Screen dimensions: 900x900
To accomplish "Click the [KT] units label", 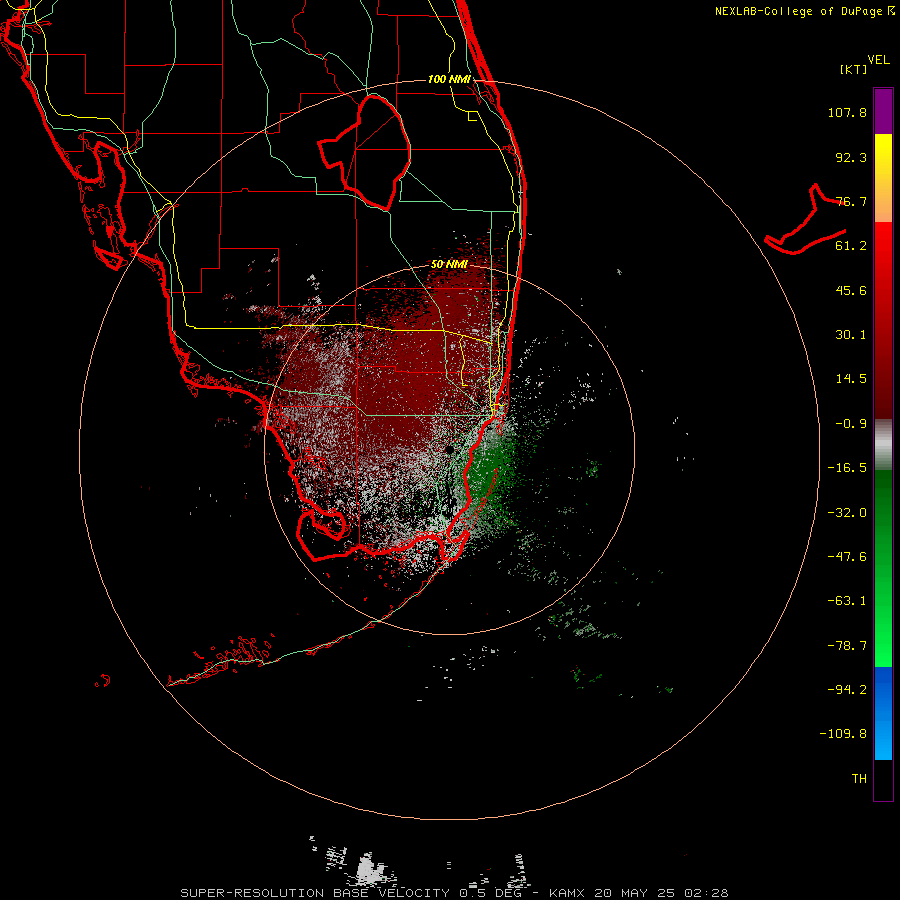I will click(x=853, y=69).
